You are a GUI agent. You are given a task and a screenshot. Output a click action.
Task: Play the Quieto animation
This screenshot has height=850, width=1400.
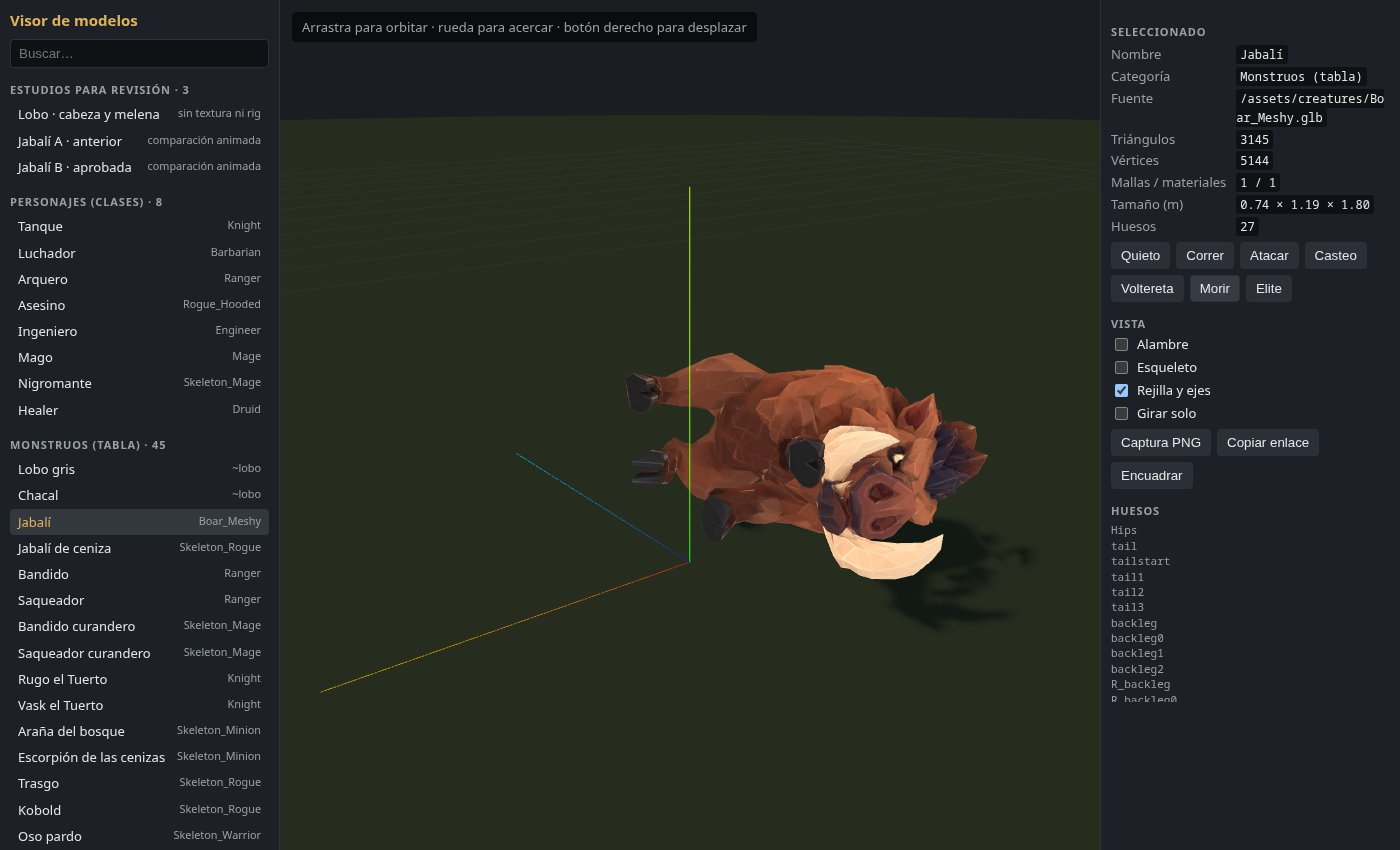(1140, 256)
